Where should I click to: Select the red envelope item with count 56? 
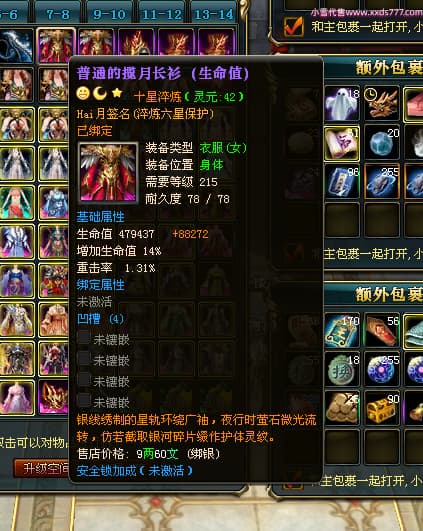point(382,331)
